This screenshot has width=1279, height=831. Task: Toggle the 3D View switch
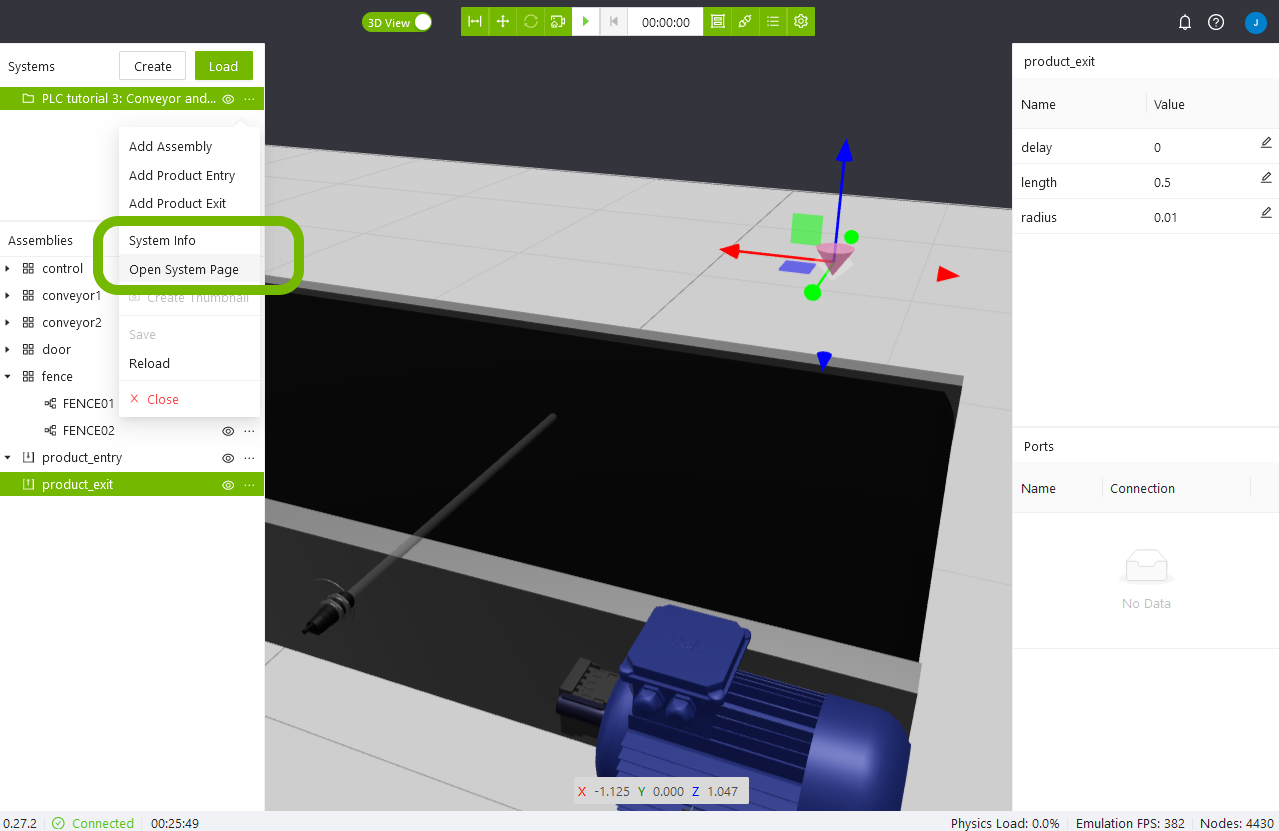(421, 22)
